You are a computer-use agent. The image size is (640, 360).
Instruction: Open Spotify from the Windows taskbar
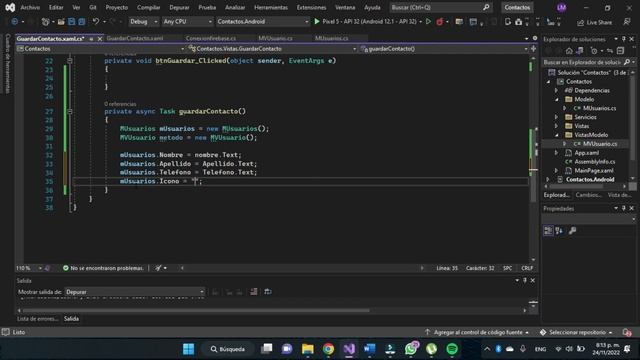point(451,349)
